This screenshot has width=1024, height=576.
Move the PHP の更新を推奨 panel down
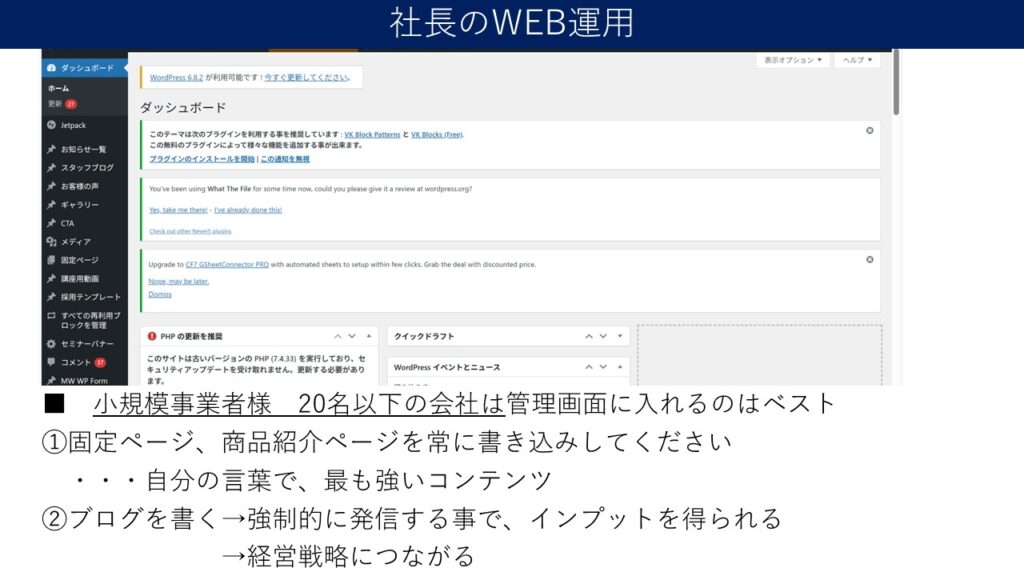pos(352,336)
